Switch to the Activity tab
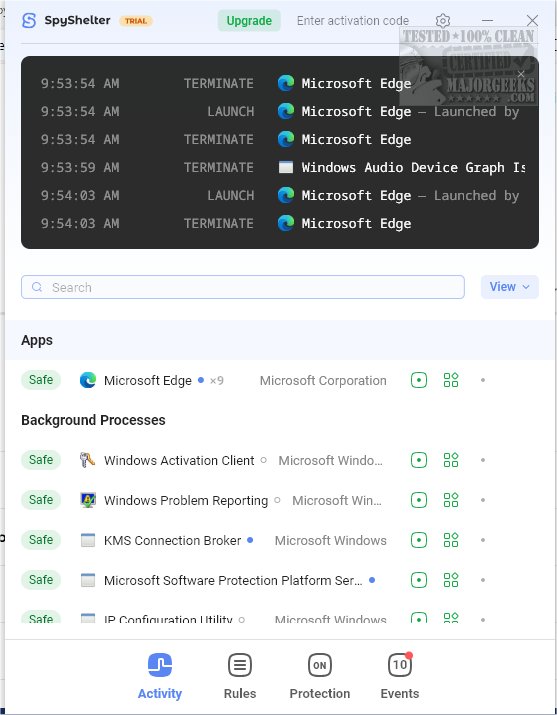The image size is (557, 715). pos(160,676)
